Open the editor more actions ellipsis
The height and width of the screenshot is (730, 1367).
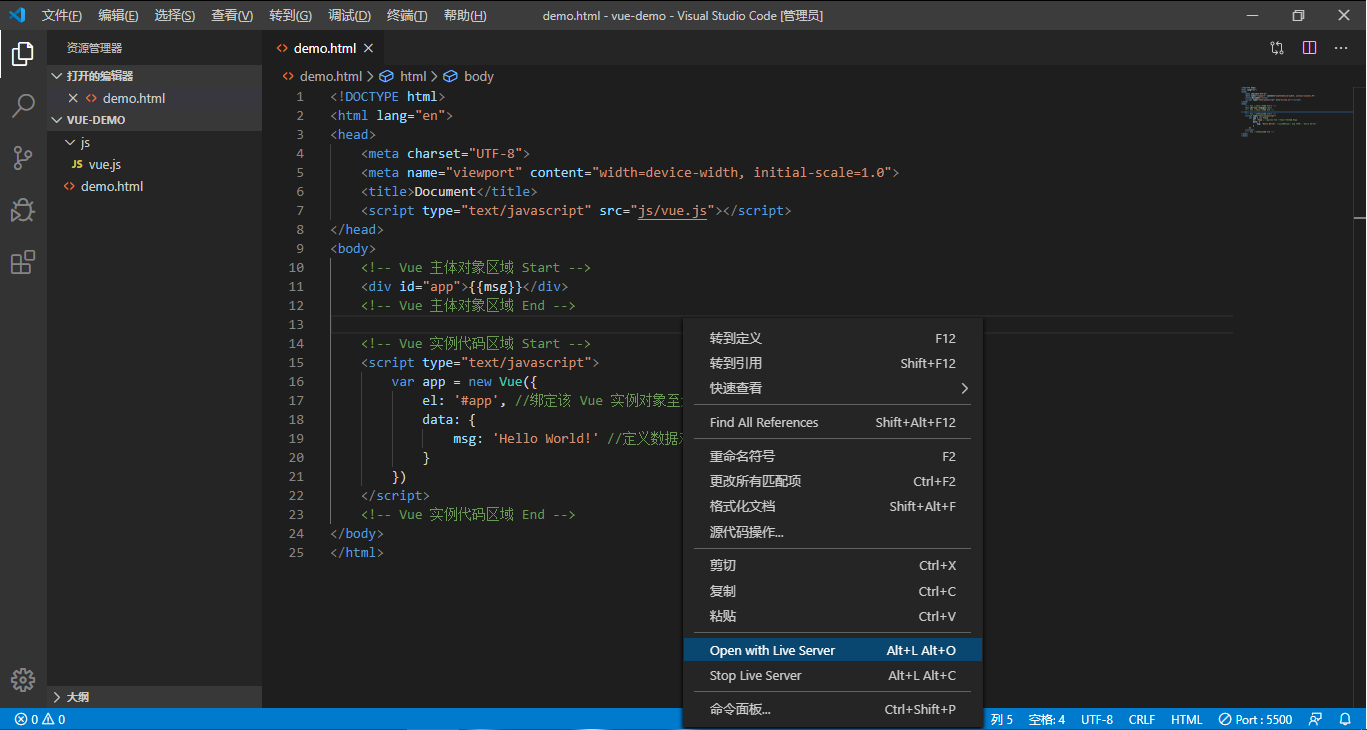coord(1342,48)
